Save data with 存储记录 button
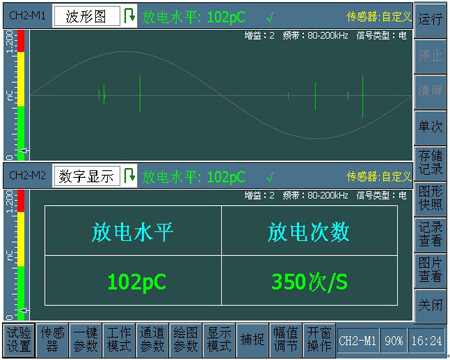 pos(430,163)
